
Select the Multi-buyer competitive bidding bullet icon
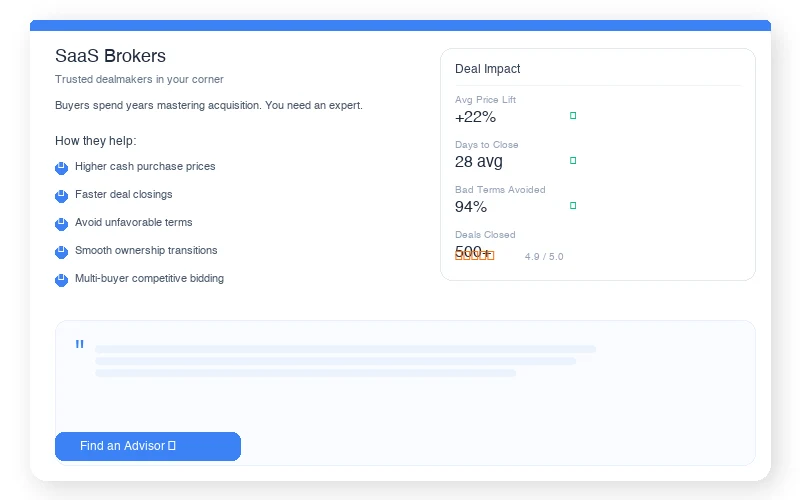coord(61,279)
